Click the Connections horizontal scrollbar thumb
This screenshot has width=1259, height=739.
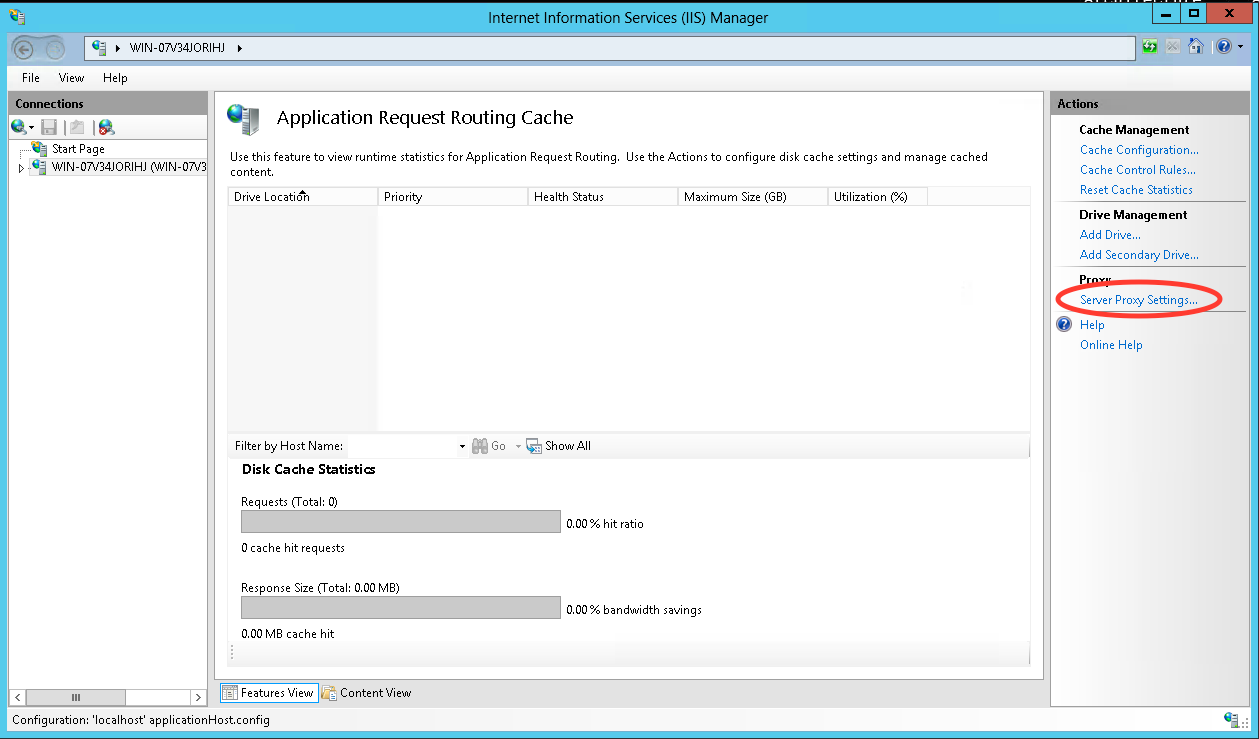click(76, 697)
